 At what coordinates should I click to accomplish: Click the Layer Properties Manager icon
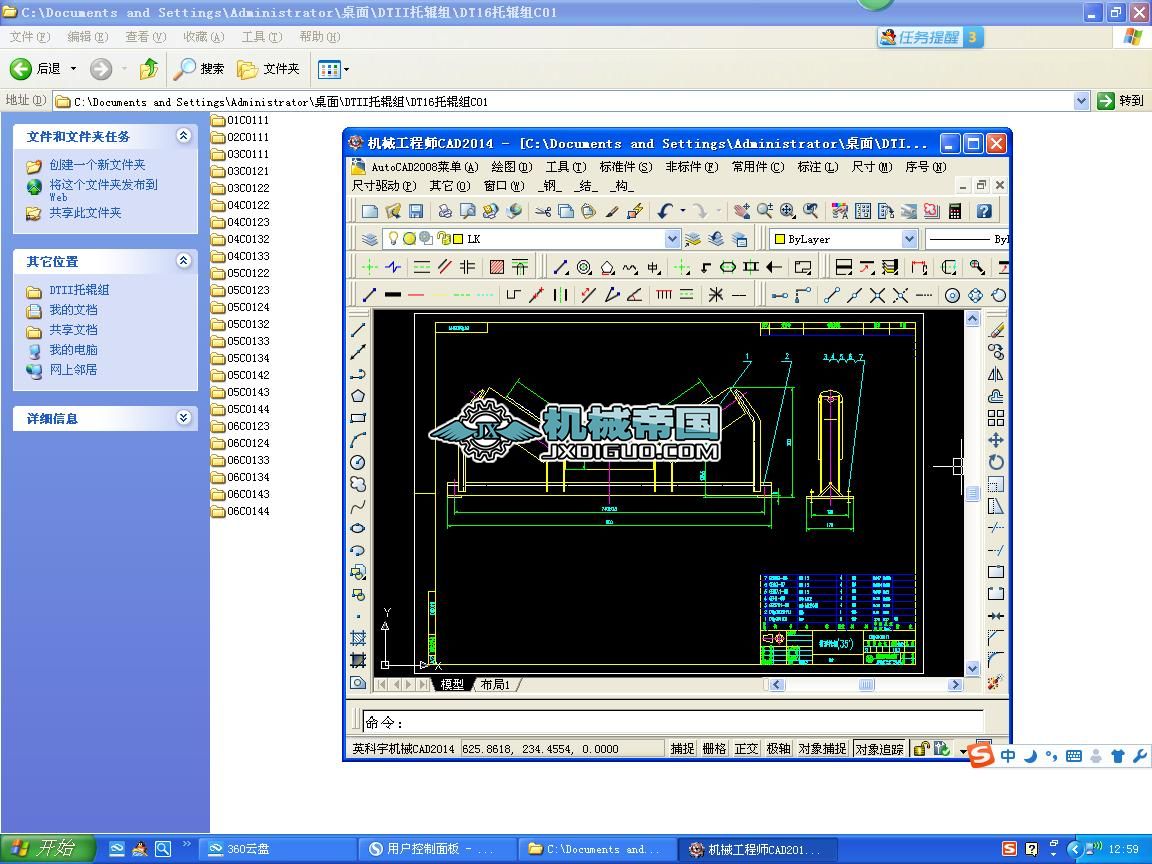[370, 239]
